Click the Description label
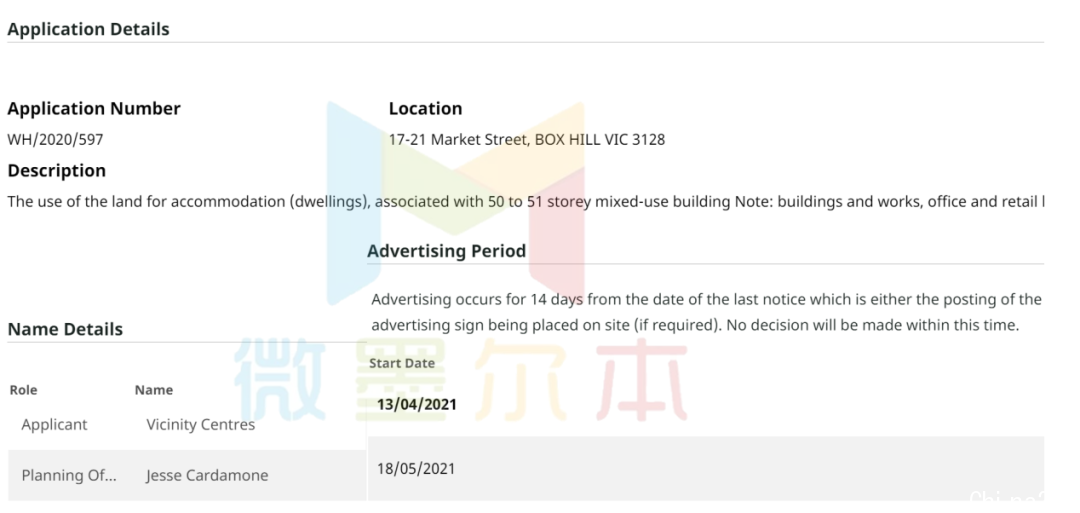This screenshot has height=513, width=1080. pyautogui.click(x=56, y=171)
